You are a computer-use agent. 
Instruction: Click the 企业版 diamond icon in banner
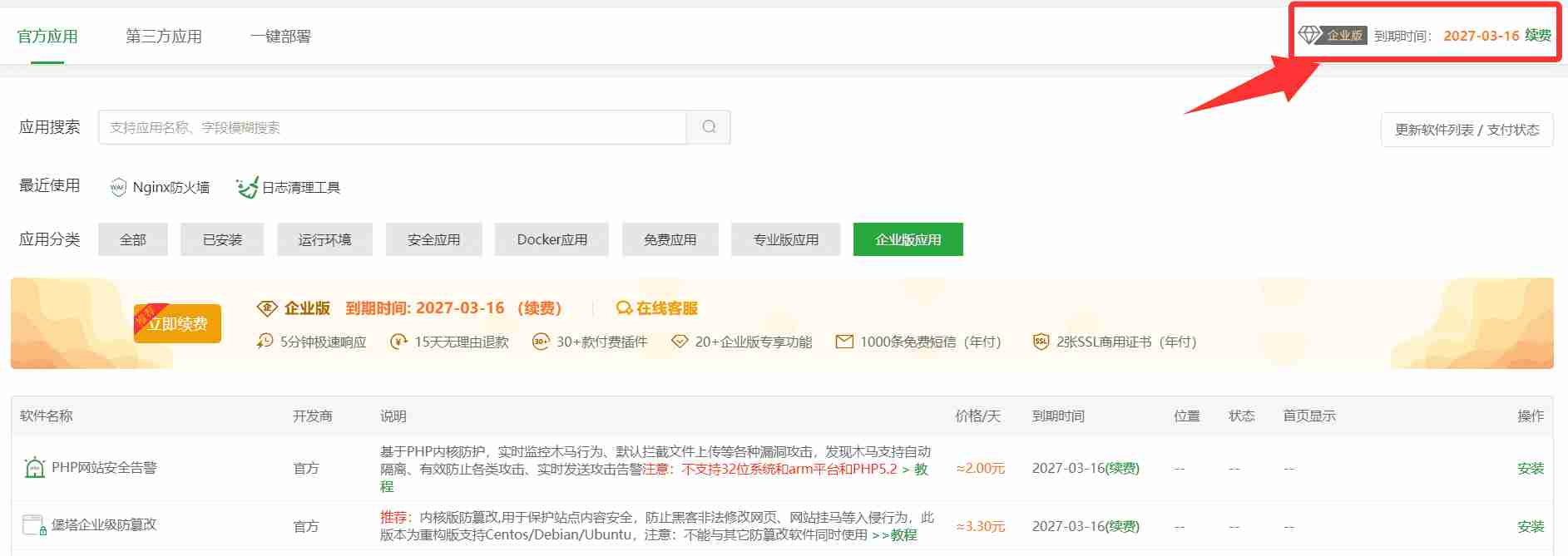(x=266, y=308)
